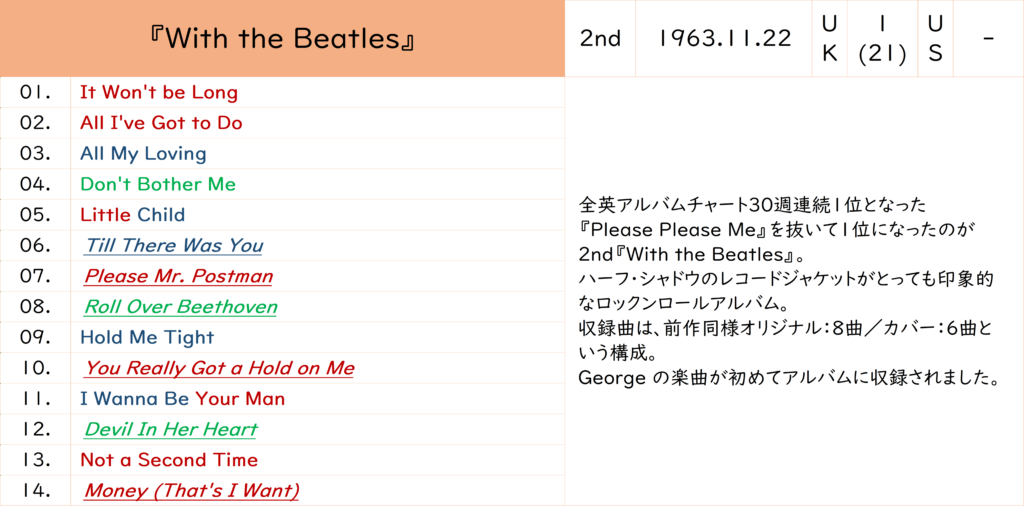Click the UK chart position "1 (21)" cell
Screen dimensions: 1024x506
pos(881,39)
